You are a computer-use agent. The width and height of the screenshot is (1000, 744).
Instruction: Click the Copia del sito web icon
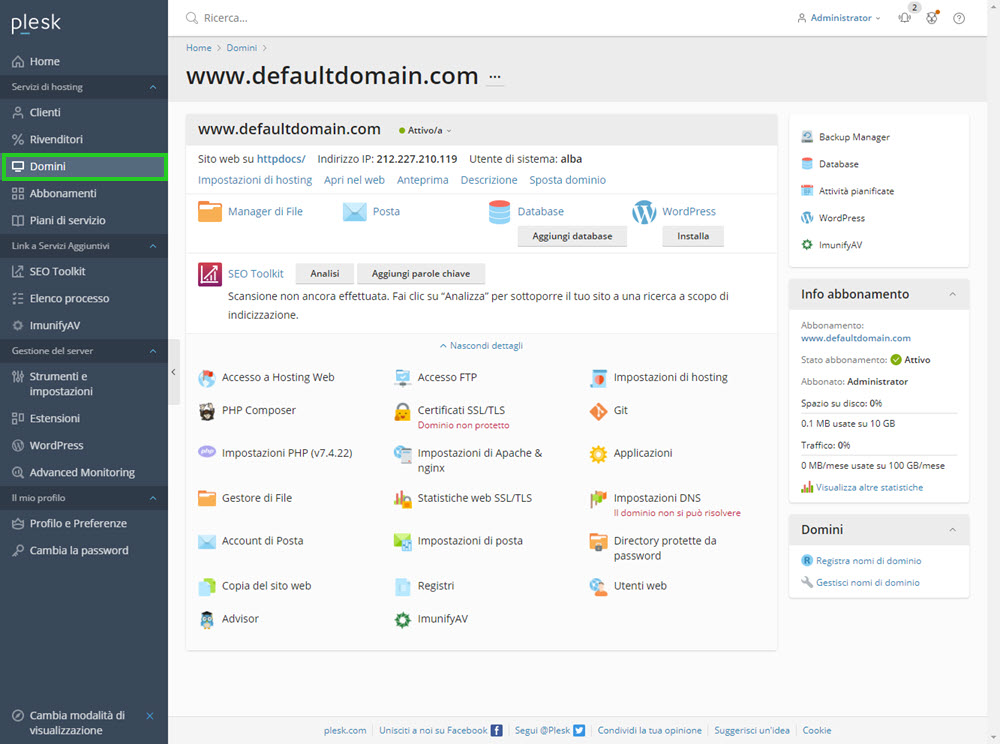pyautogui.click(x=207, y=587)
